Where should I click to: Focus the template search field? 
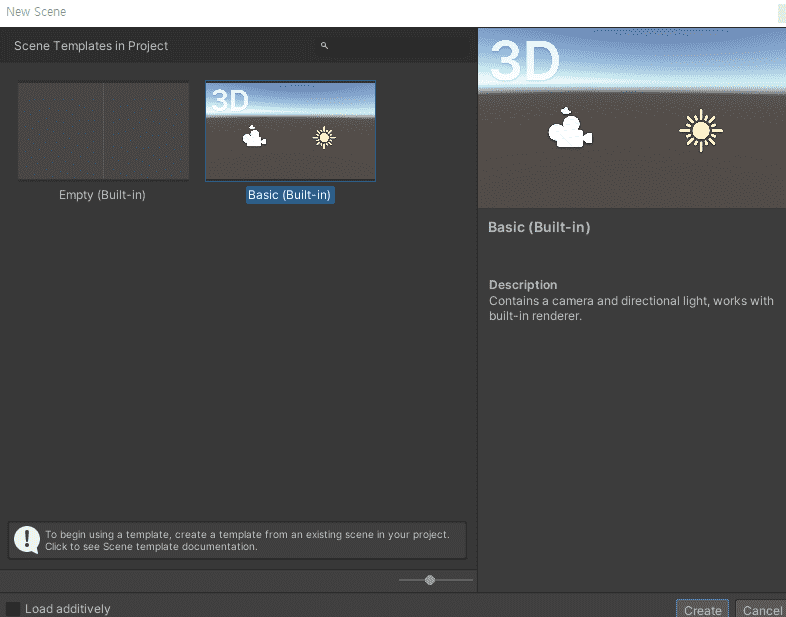click(x=394, y=46)
